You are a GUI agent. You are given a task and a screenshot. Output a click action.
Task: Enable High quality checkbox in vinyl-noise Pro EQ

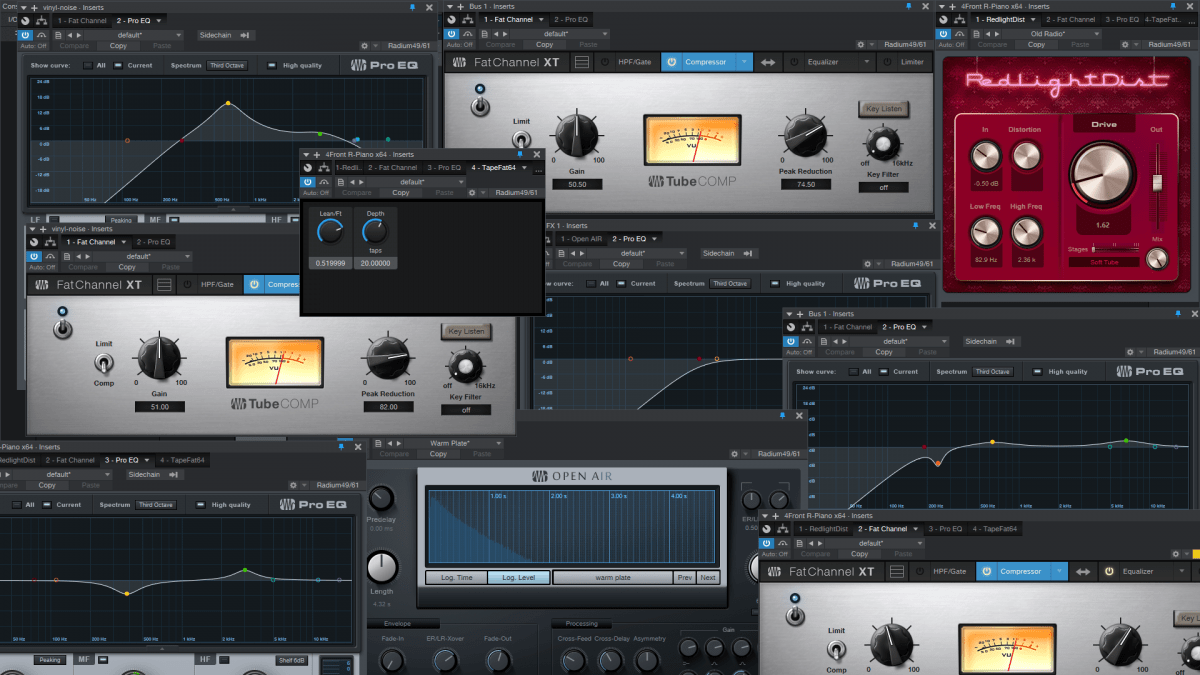tap(273, 66)
